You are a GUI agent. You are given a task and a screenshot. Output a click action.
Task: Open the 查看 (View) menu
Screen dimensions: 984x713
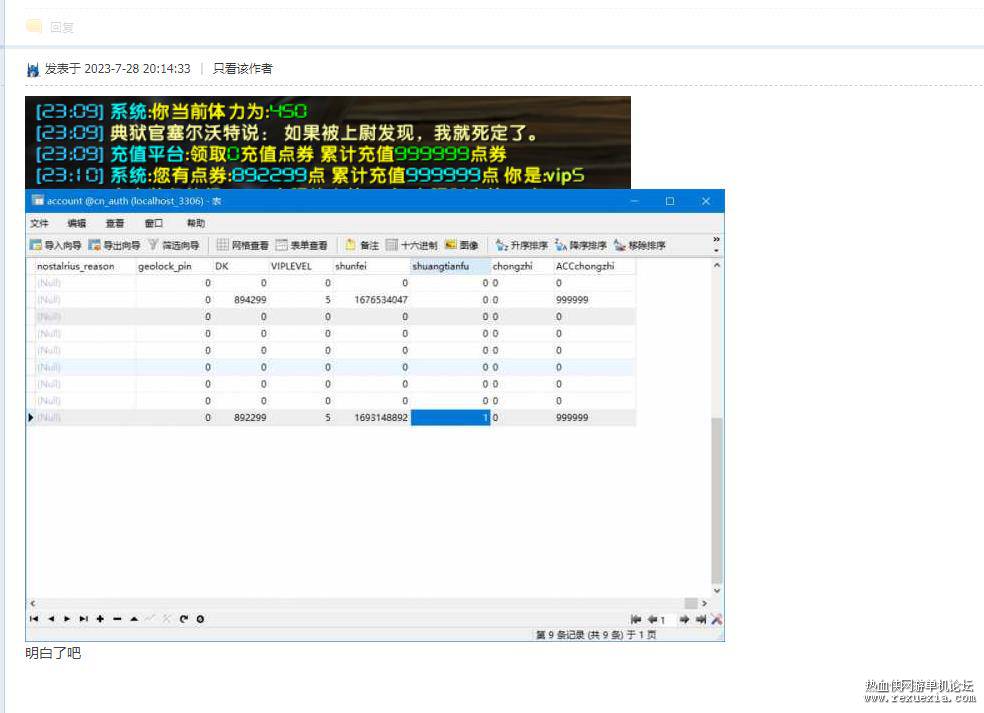tap(114, 223)
